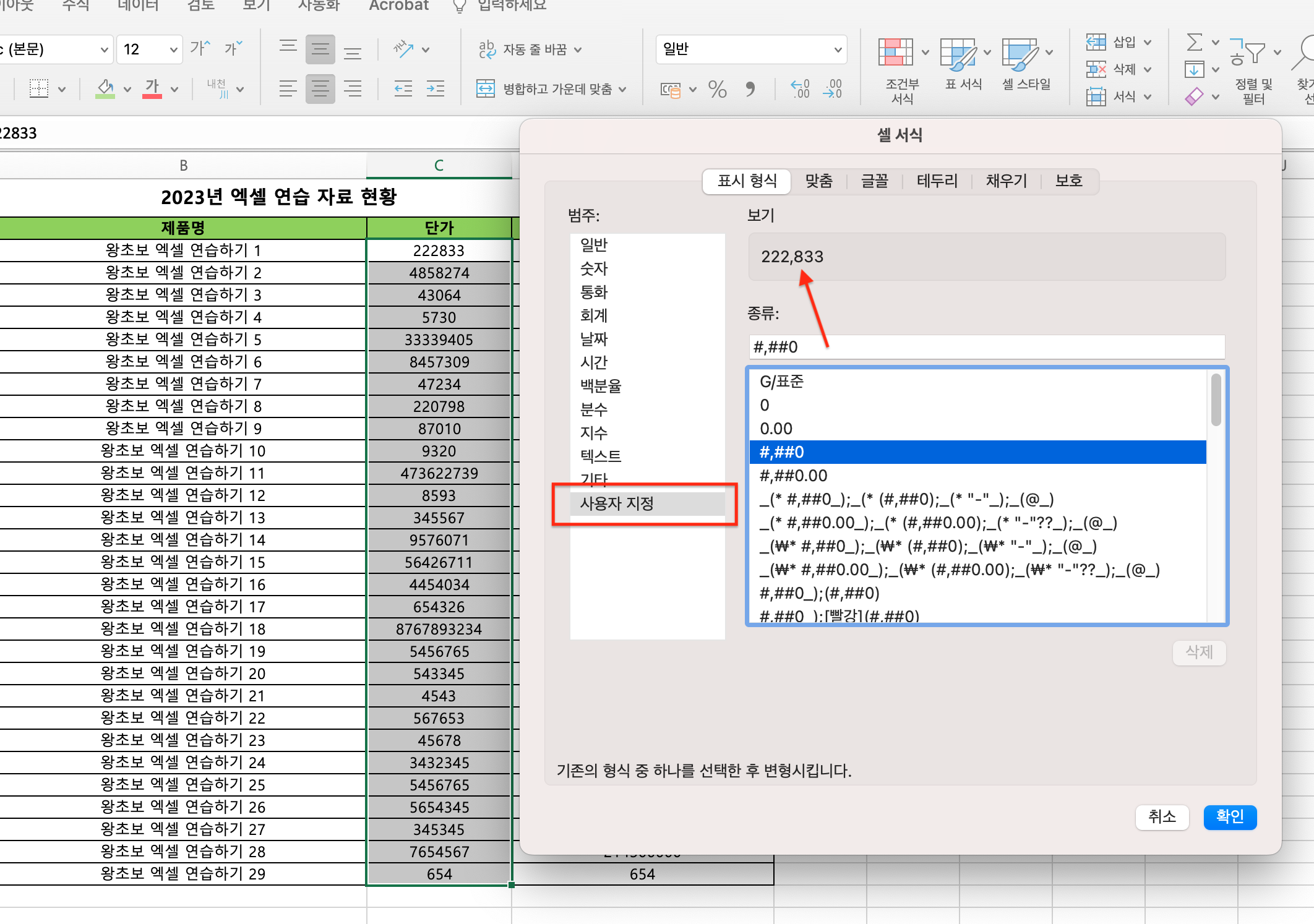Click the AutoSum sigma icon

pyautogui.click(x=1195, y=43)
